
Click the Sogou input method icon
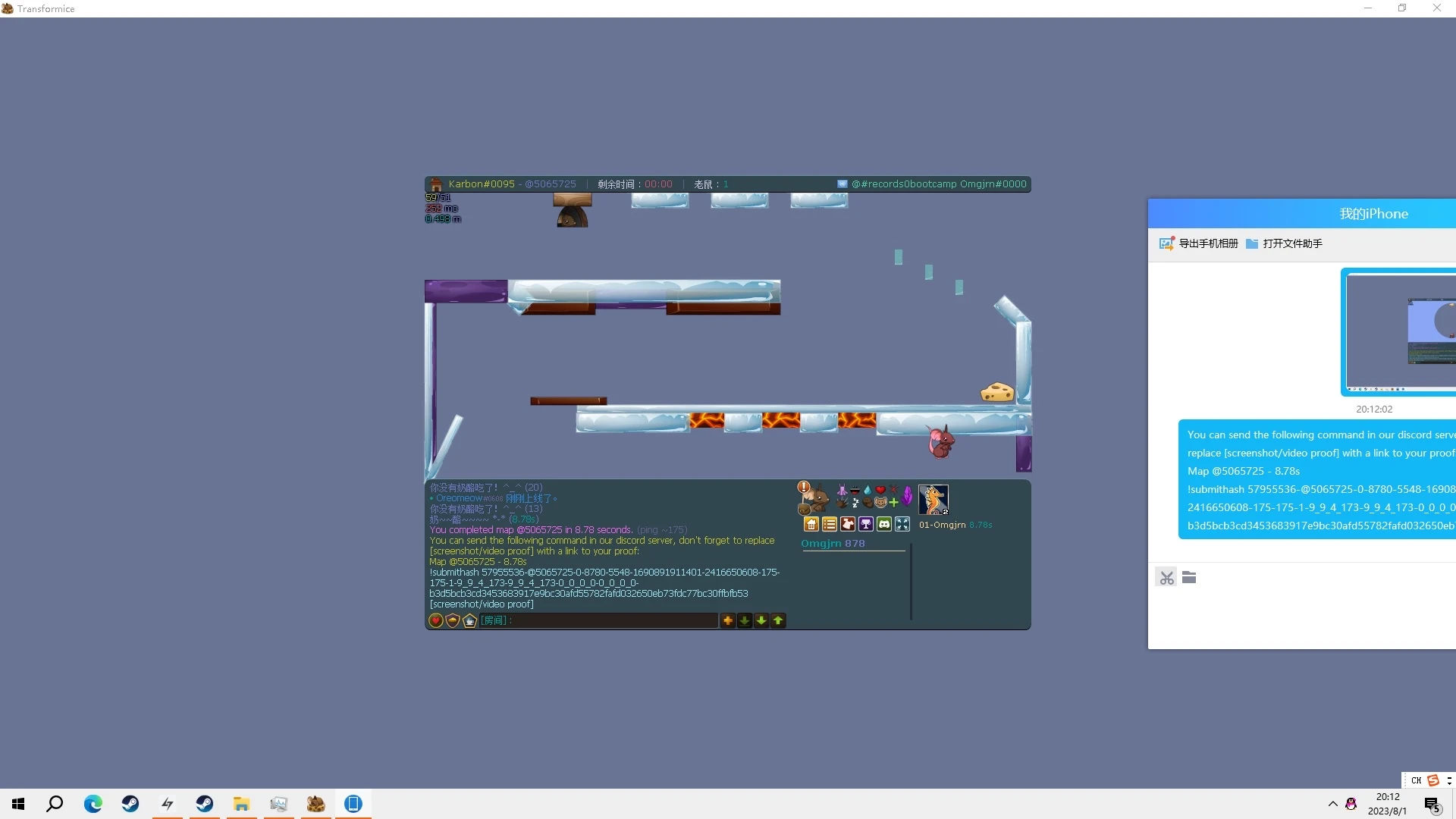[1433, 780]
